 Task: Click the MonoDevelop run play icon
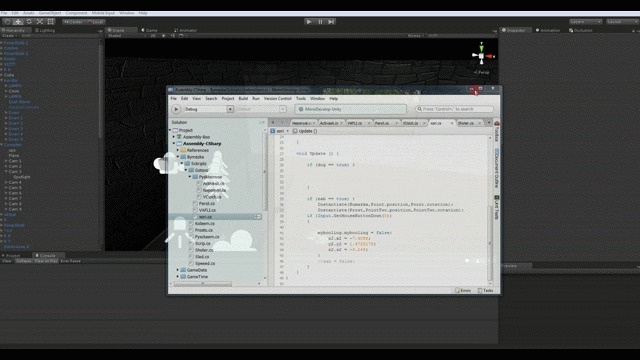(176, 109)
